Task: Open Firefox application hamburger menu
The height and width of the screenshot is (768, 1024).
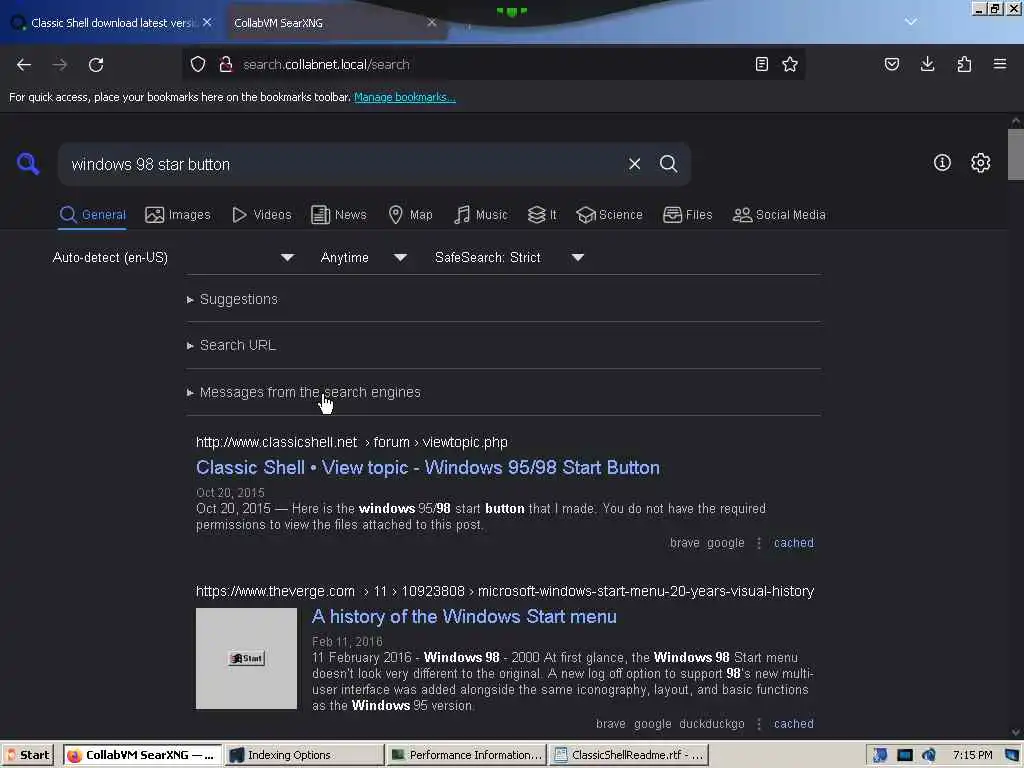Action: click(1000, 64)
